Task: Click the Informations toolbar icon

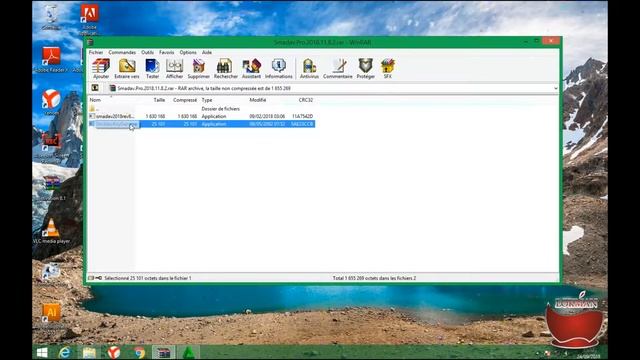Action: click(278, 69)
